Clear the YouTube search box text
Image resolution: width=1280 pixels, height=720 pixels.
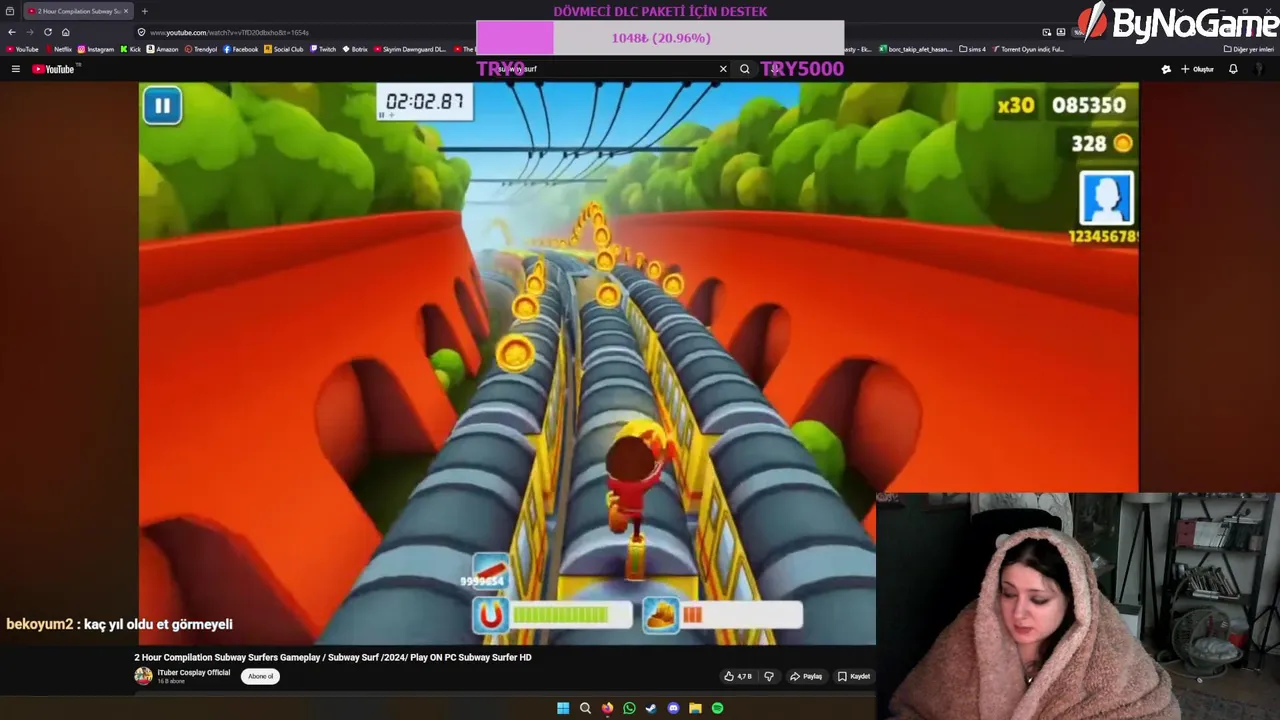723,69
